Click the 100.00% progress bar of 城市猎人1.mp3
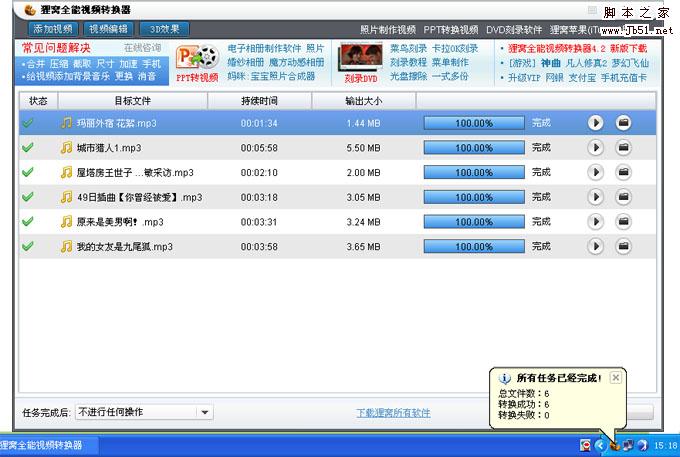This screenshot has width=680, height=457. 474,147
